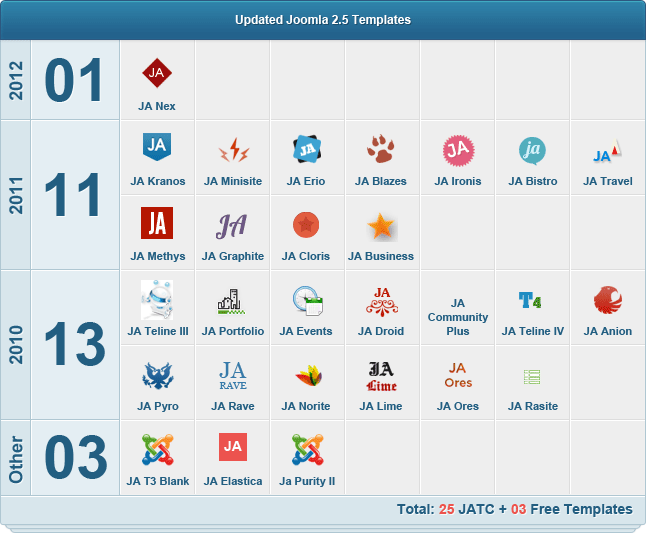Image resolution: width=646 pixels, height=533 pixels.
Task: Click the JA Elastica red square icon
Action: (233, 447)
